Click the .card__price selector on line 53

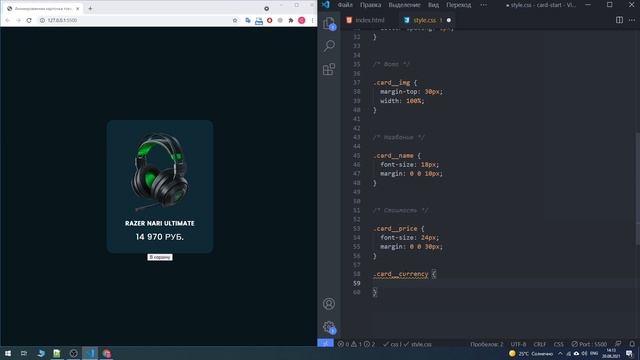click(395, 228)
